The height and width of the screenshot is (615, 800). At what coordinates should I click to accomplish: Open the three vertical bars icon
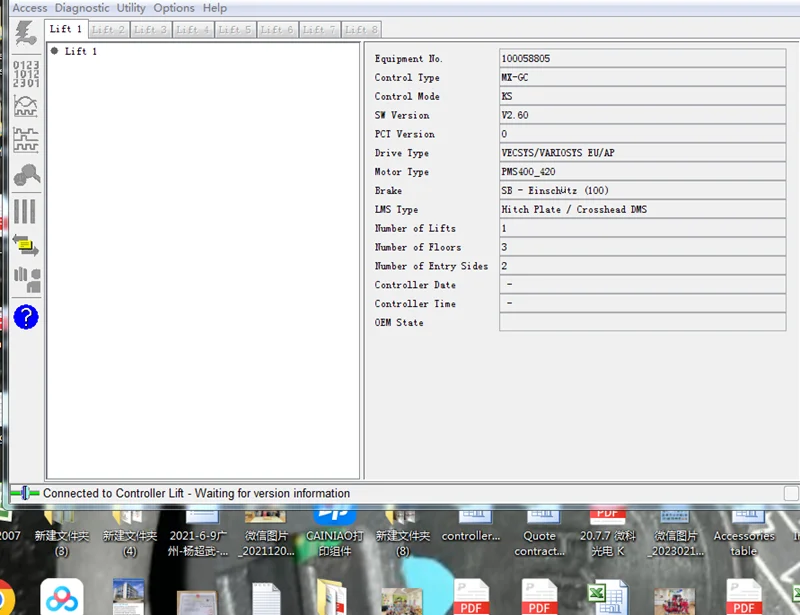pos(25,211)
